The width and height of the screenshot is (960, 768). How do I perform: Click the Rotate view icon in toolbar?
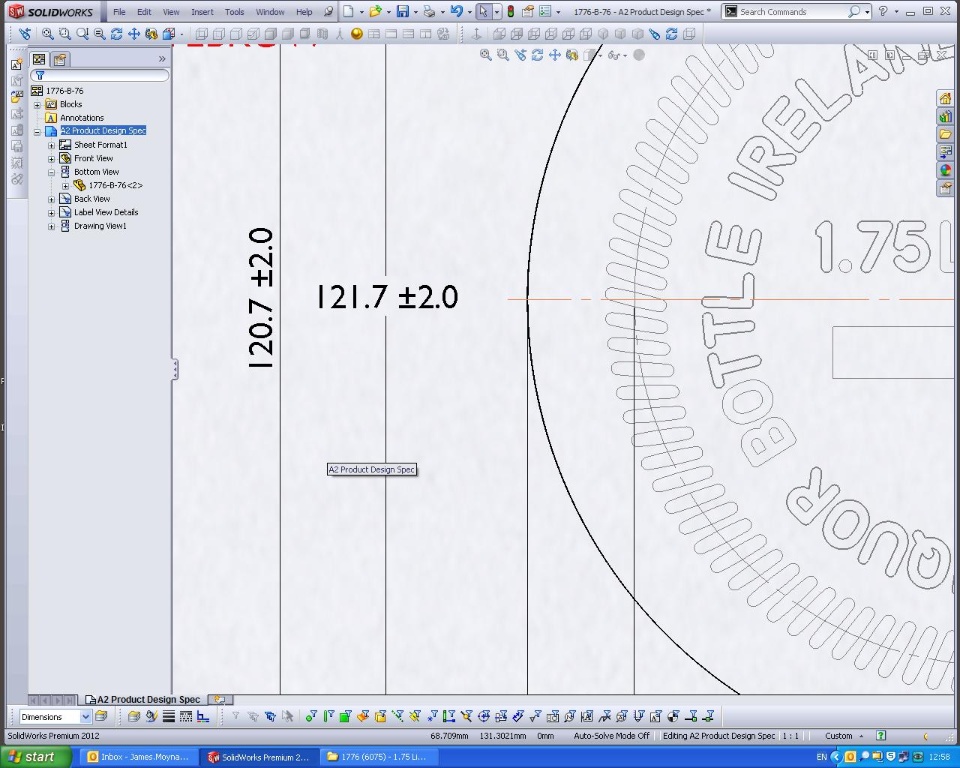(116, 34)
